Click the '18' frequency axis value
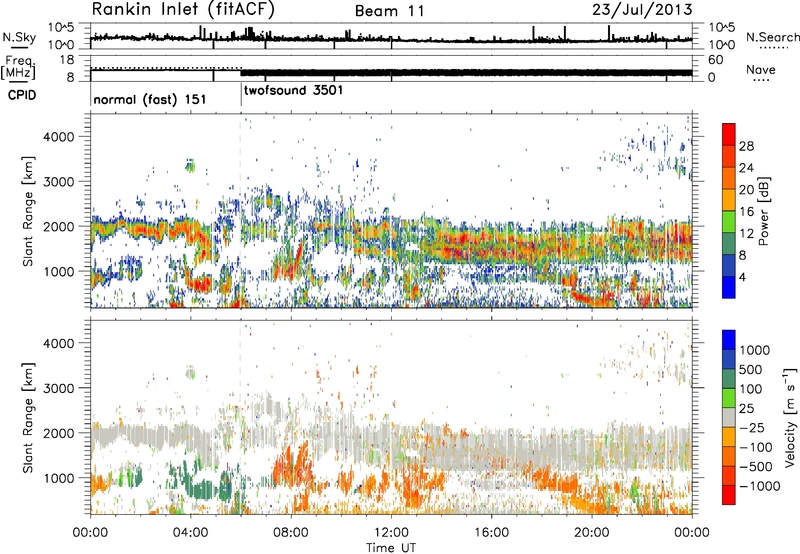800x554 pixels. click(67, 60)
